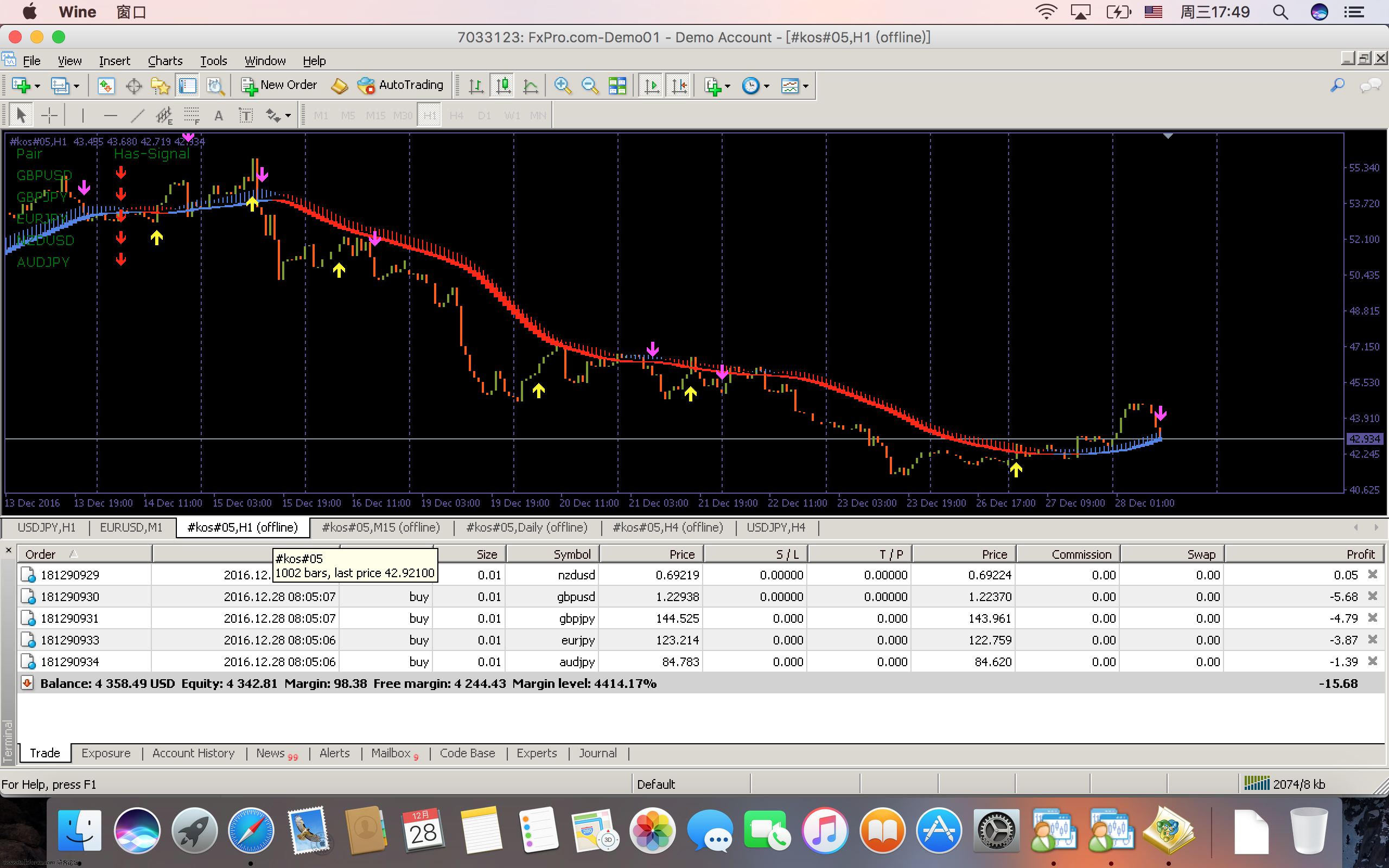Expand the New Chart dropdown arrow
This screenshot has height=868, width=1389.
[x=37, y=86]
